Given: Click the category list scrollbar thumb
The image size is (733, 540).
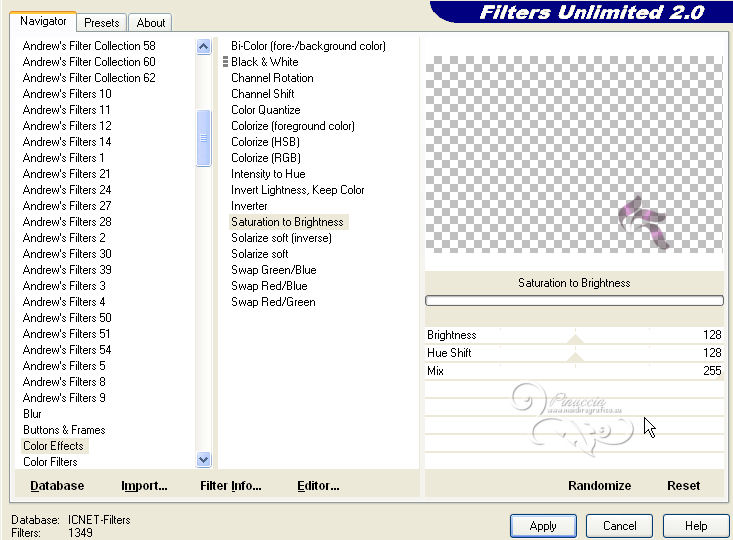Looking at the screenshot, I should (203, 138).
